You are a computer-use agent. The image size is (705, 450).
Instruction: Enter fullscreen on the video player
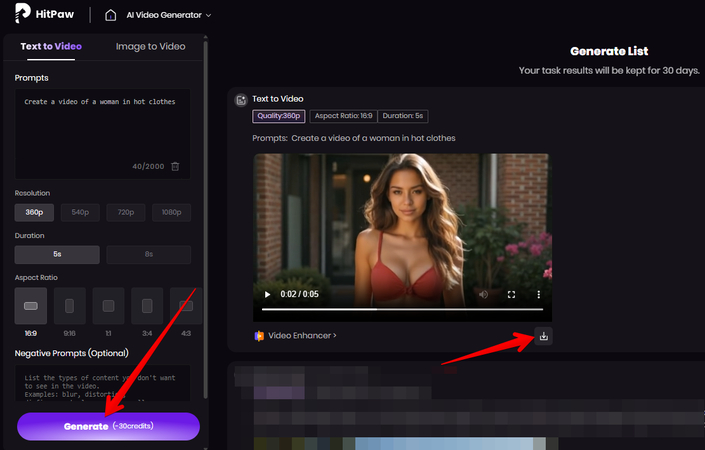pos(511,294)
